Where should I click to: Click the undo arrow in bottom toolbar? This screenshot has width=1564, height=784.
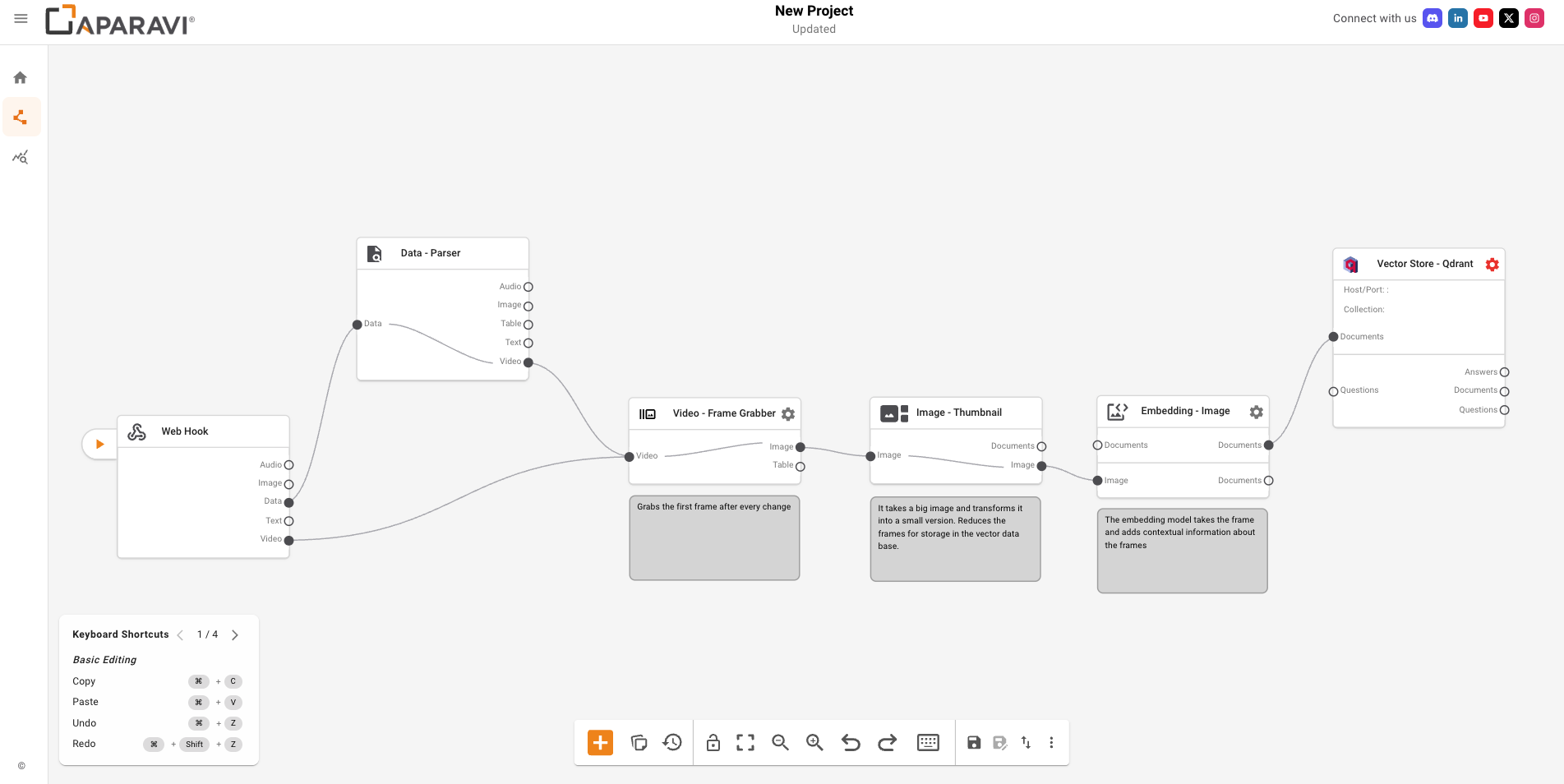coord(851,743)
